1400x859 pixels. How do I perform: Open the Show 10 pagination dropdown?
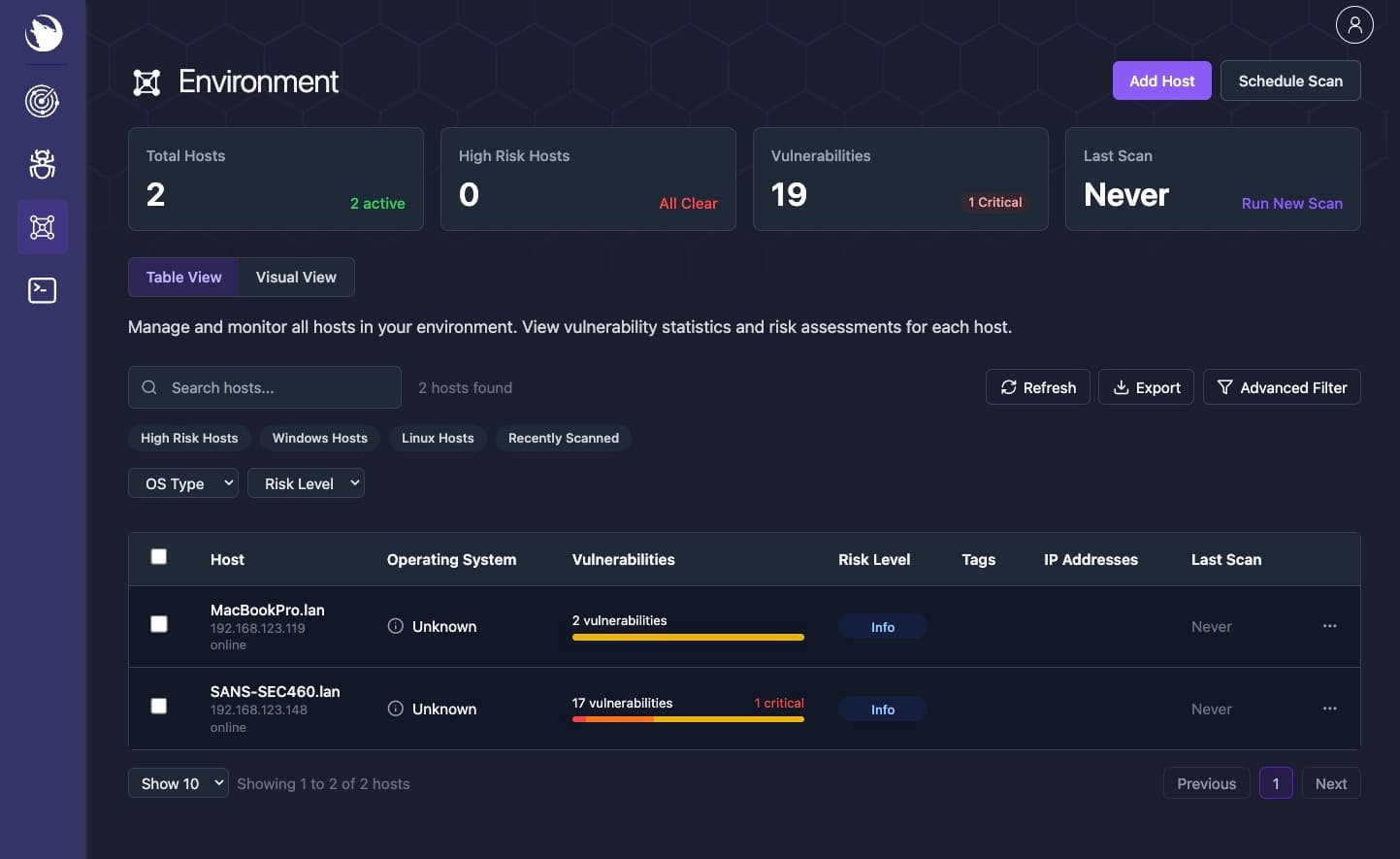pyautogui.click(x=178, y=783)
